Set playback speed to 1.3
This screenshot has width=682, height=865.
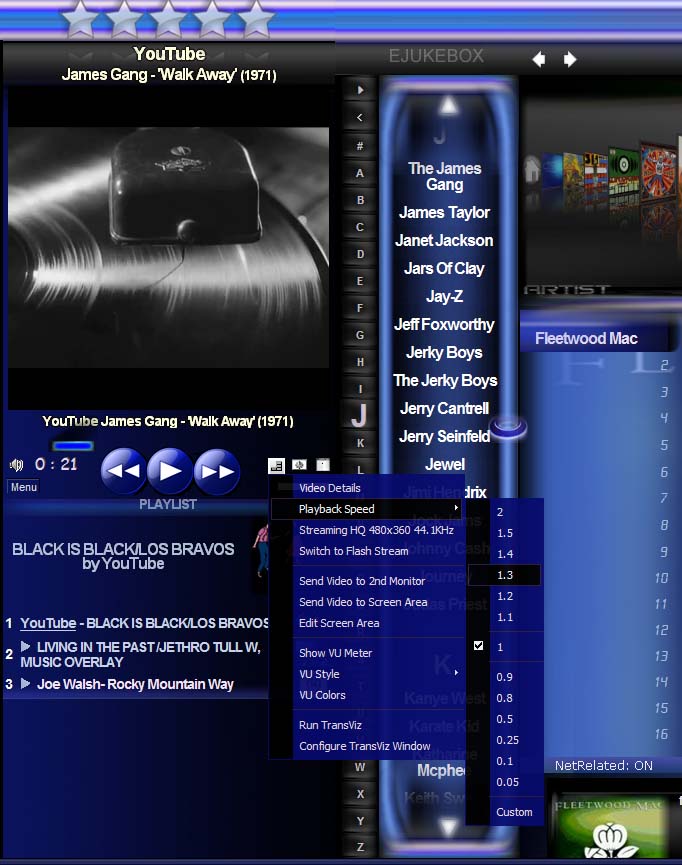pyautogui.click(x=505, y=575)
